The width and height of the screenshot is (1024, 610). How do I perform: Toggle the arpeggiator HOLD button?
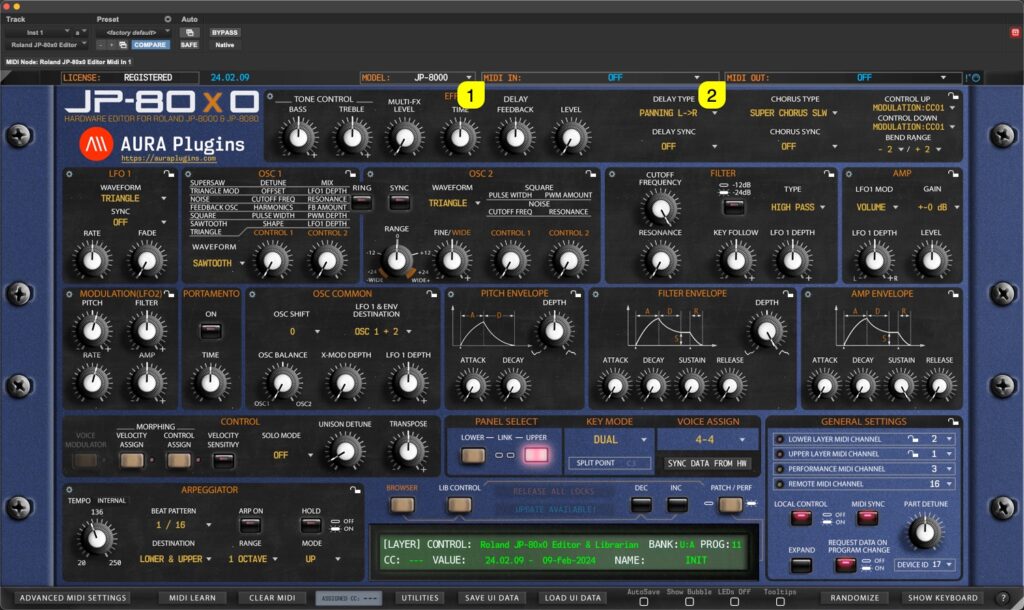(x=311, y=525)
